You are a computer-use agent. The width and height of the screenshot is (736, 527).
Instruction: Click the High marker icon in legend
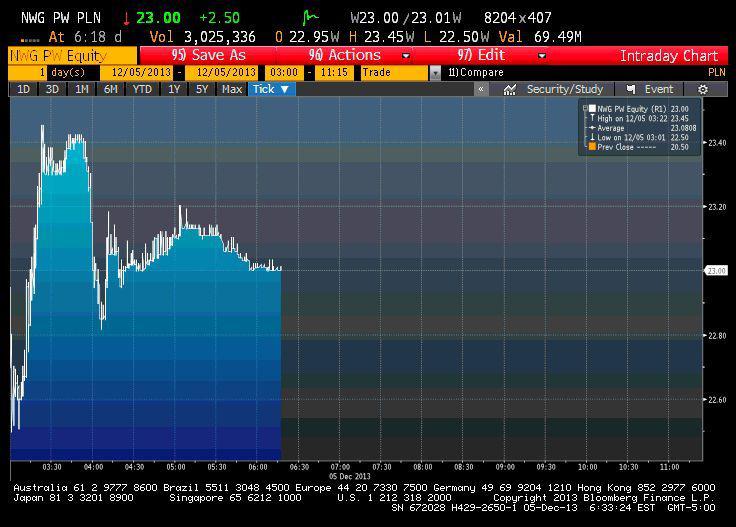pos(592,118)
